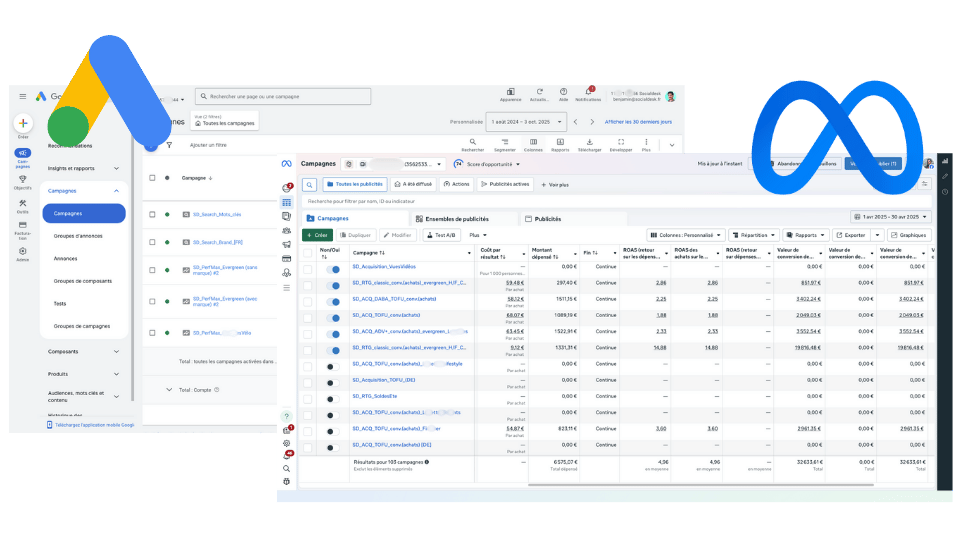960x540 pixels.
Task: Click Exporter button in Meta
Action: 851,235
